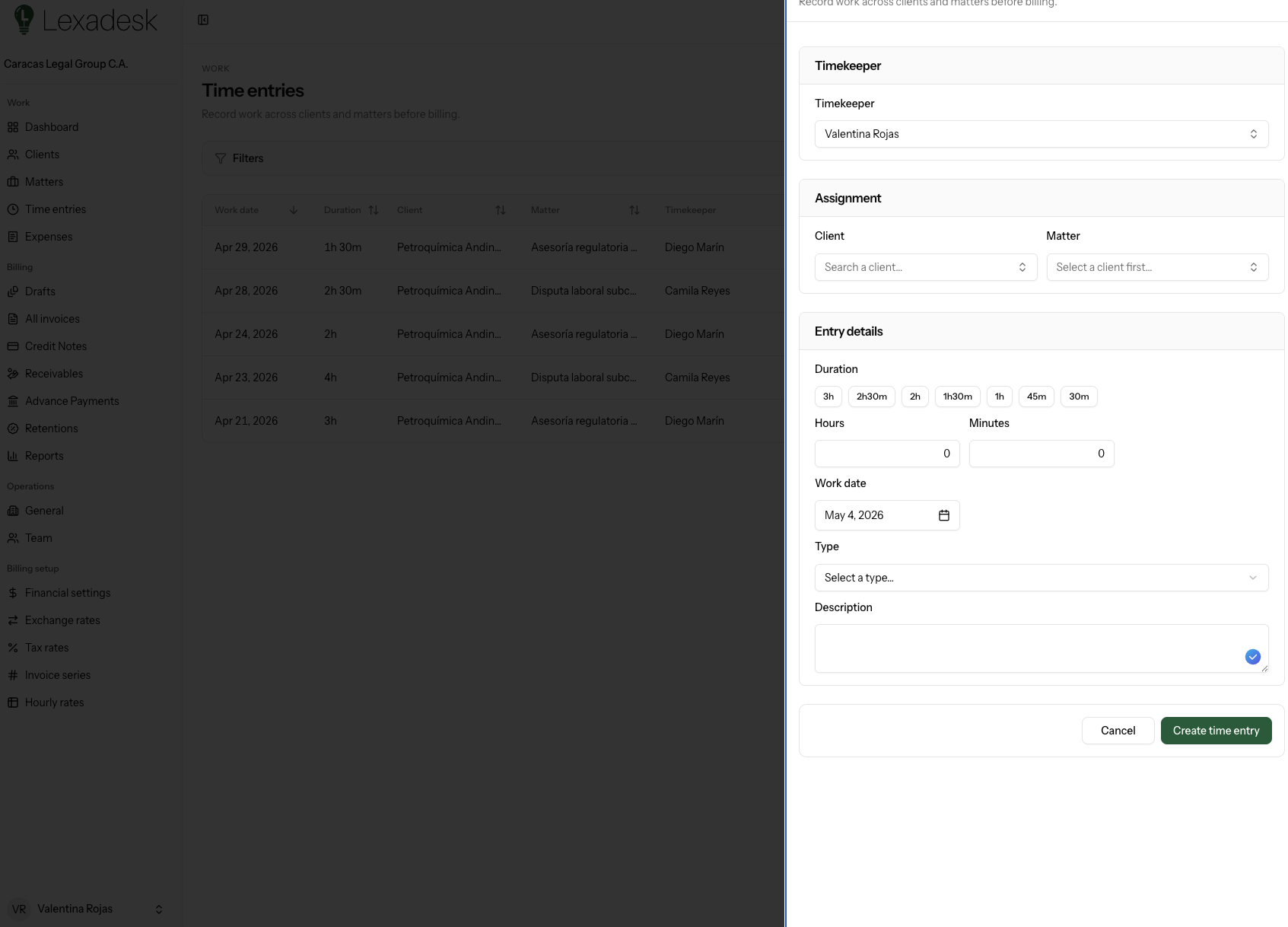Sort by Client column arrows
The height and width of the screenshot is (927, 1288).
pyautogui.click(x=501, y=210)
